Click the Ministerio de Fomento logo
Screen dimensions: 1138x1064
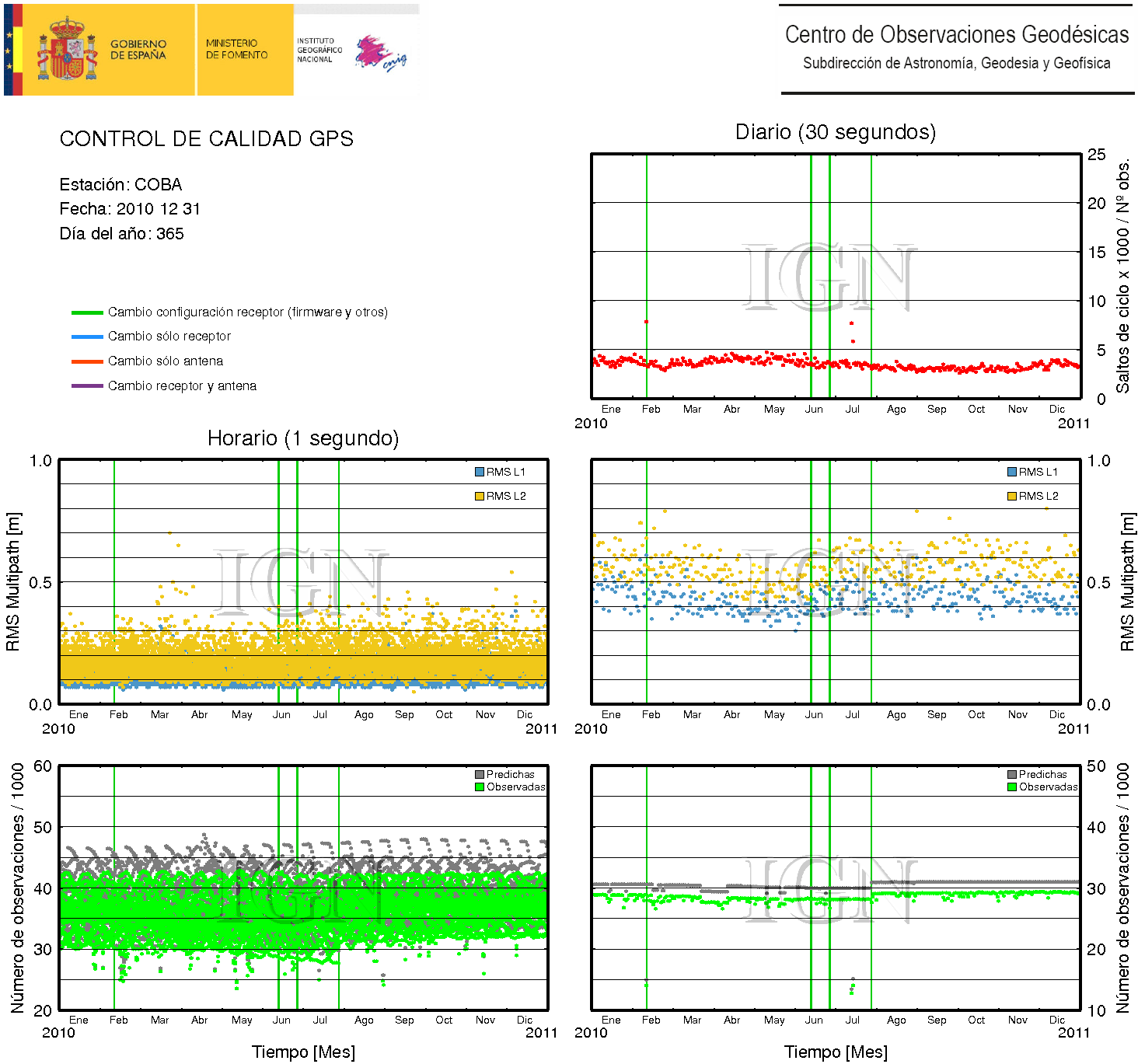point(236,50)
